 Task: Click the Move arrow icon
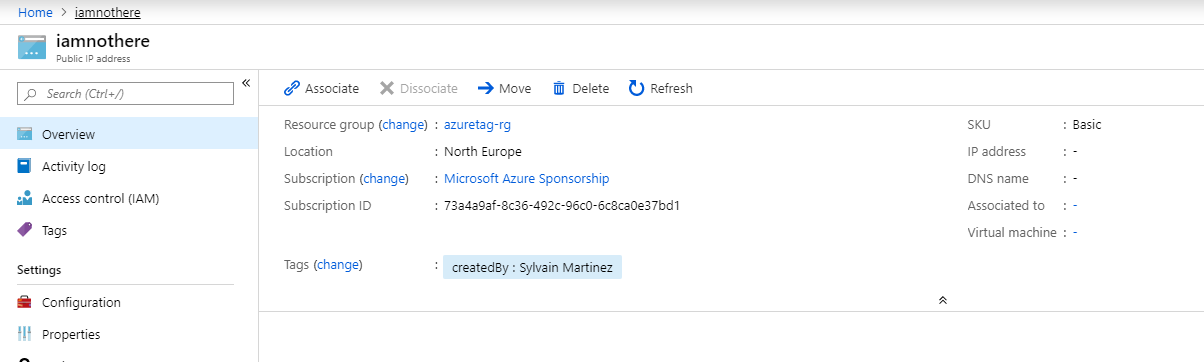(x=486, y=88)
